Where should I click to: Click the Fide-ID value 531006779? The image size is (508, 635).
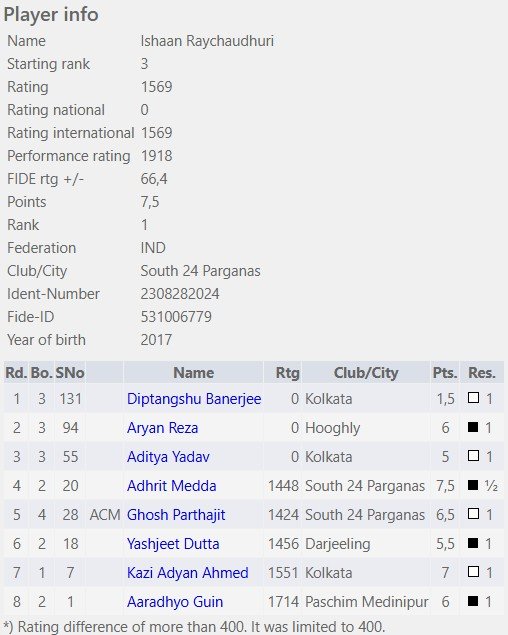tap(176, 317)
